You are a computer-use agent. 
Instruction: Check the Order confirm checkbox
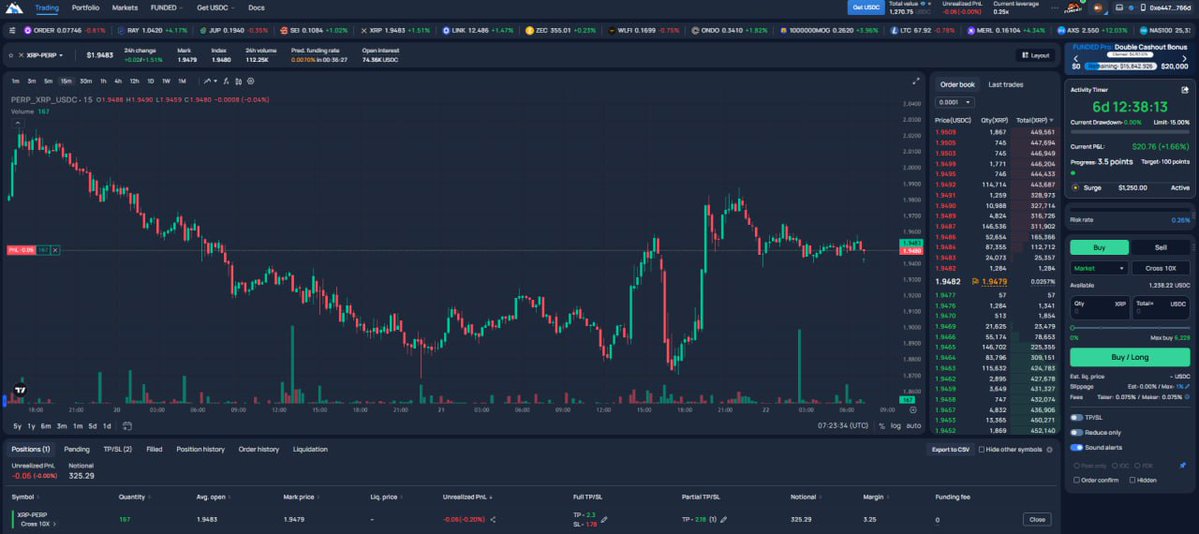[x=1077, y=480]
